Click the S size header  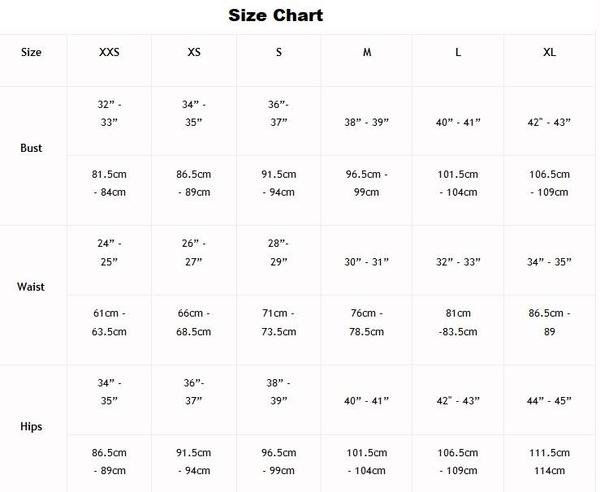click(279, 52)
